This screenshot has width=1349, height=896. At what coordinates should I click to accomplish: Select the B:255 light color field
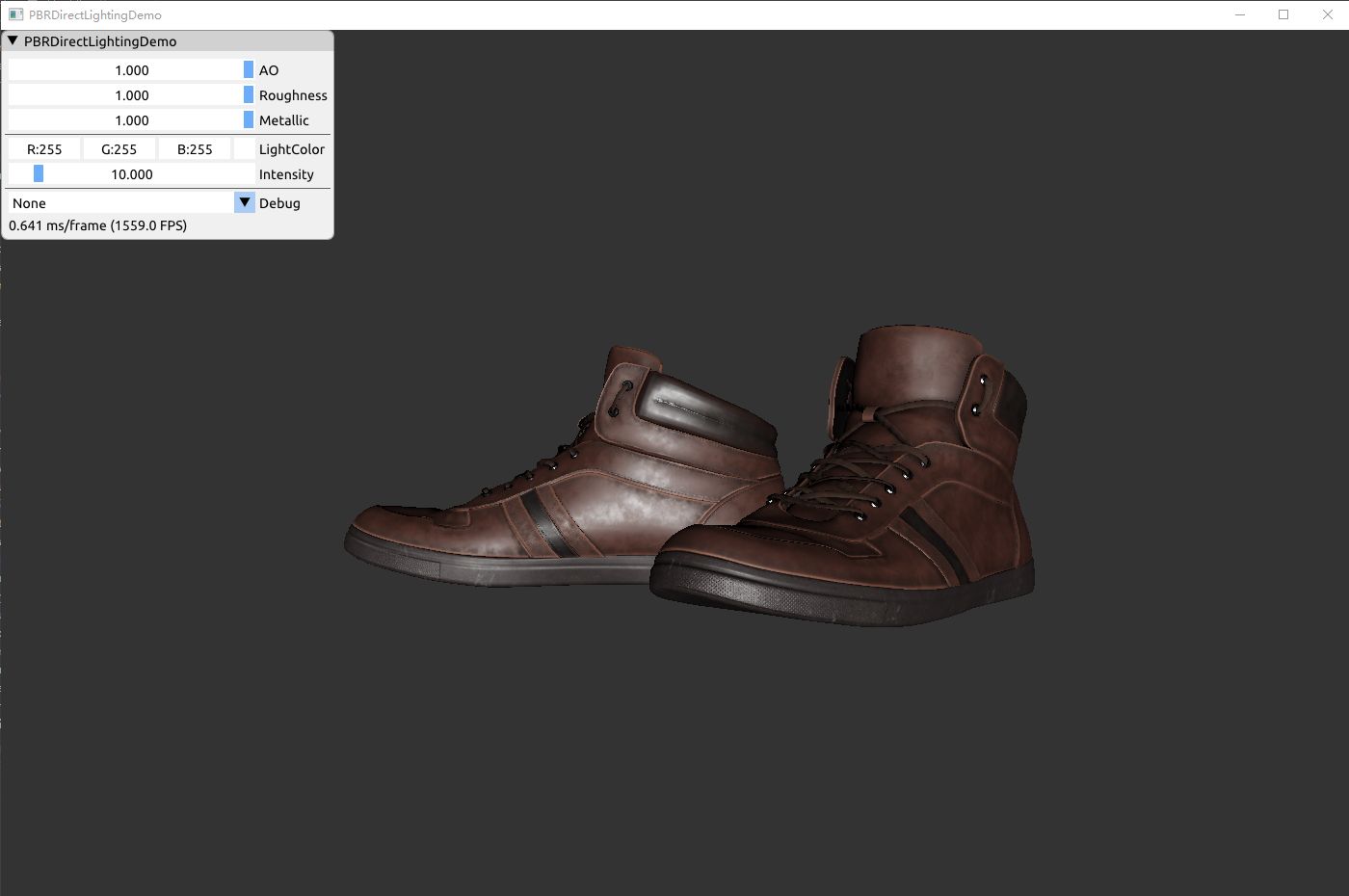point(195,149)
